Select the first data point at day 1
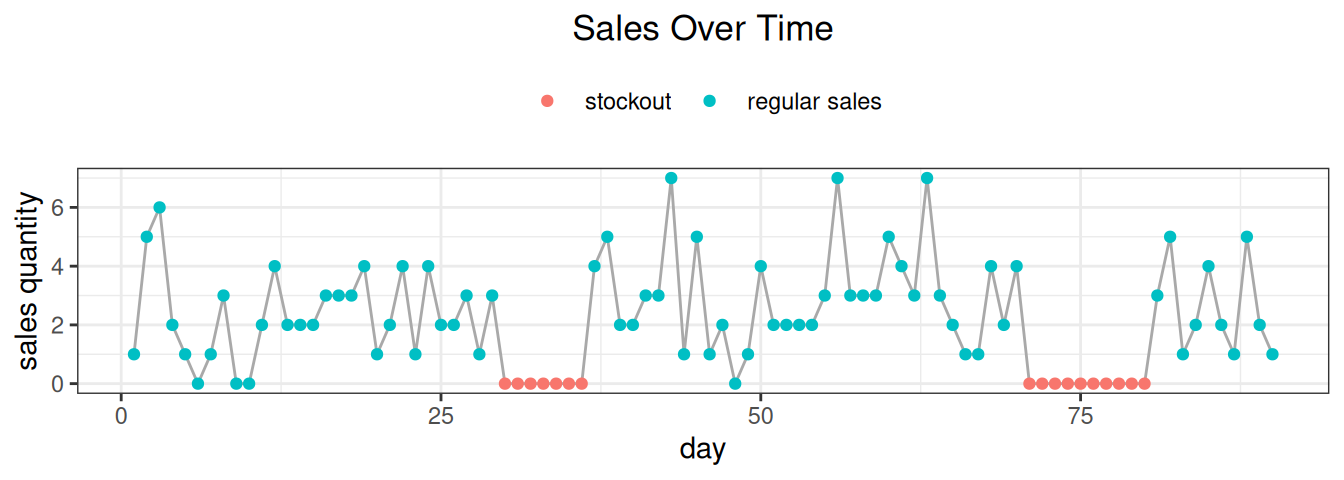Viewport: 1344px width, 480px height. [x=134, y=354]
